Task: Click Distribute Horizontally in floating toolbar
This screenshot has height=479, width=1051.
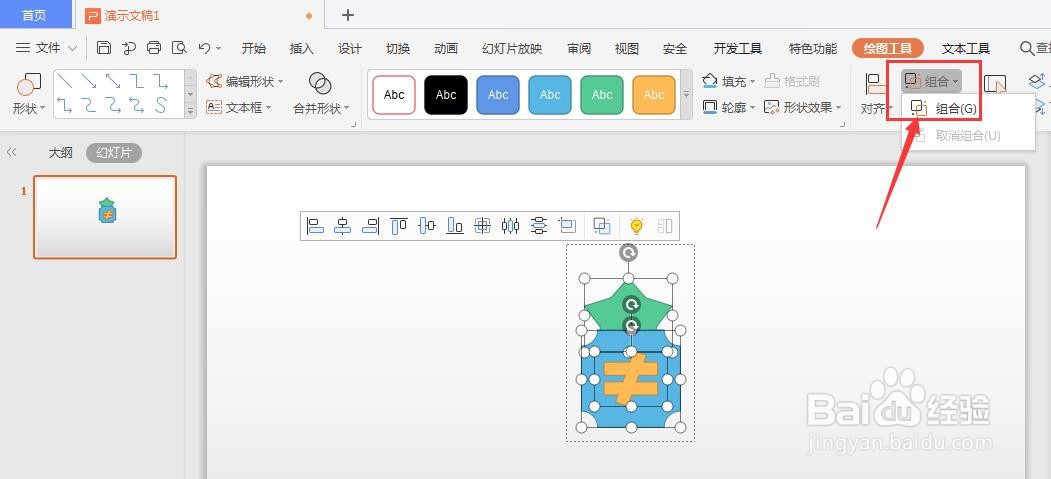Action: coord(511,226)
